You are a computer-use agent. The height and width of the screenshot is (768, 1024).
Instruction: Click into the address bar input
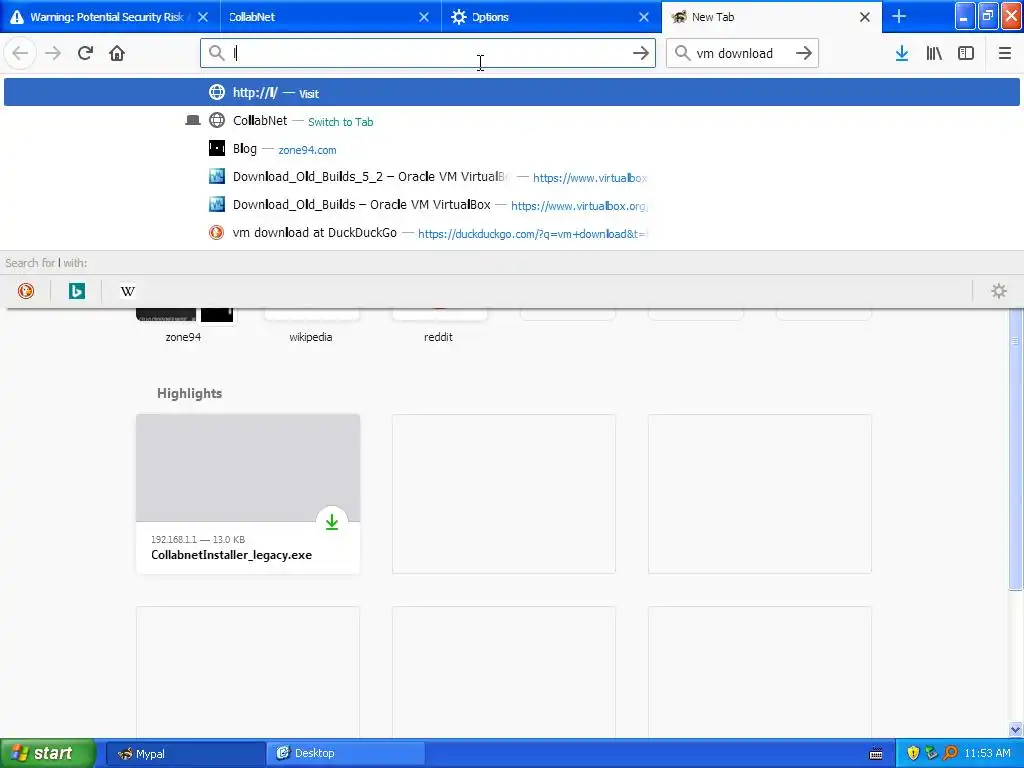pos(428,53)
